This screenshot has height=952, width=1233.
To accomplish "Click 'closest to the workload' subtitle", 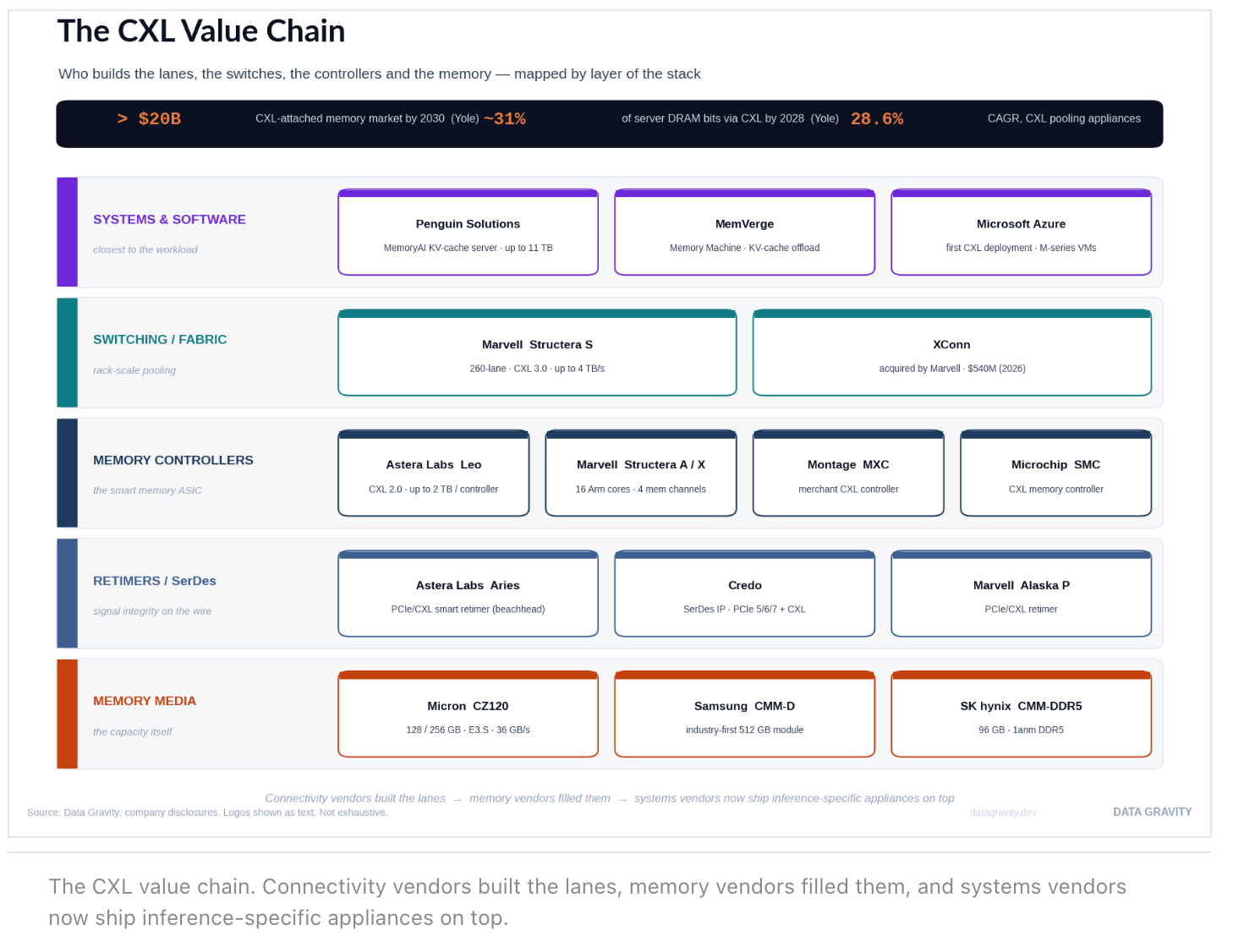I will pyautogui.click(x=145, y=249).
